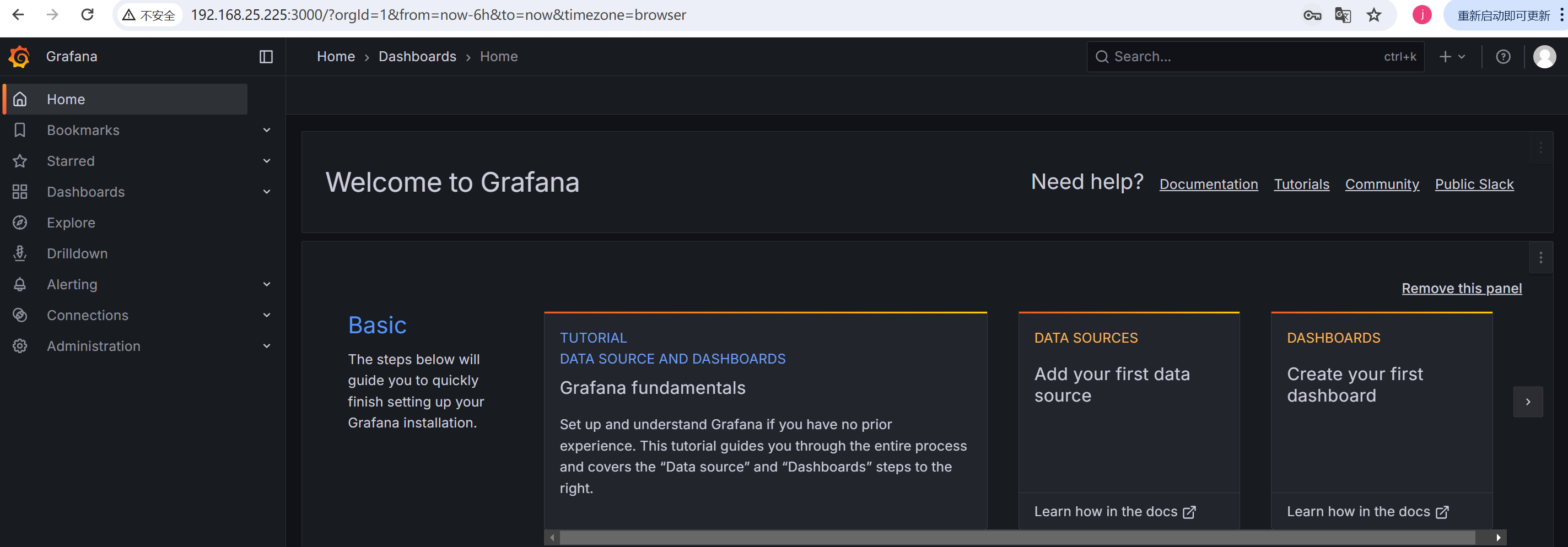
Task: Click the Basic heading text
Action: 377,326
